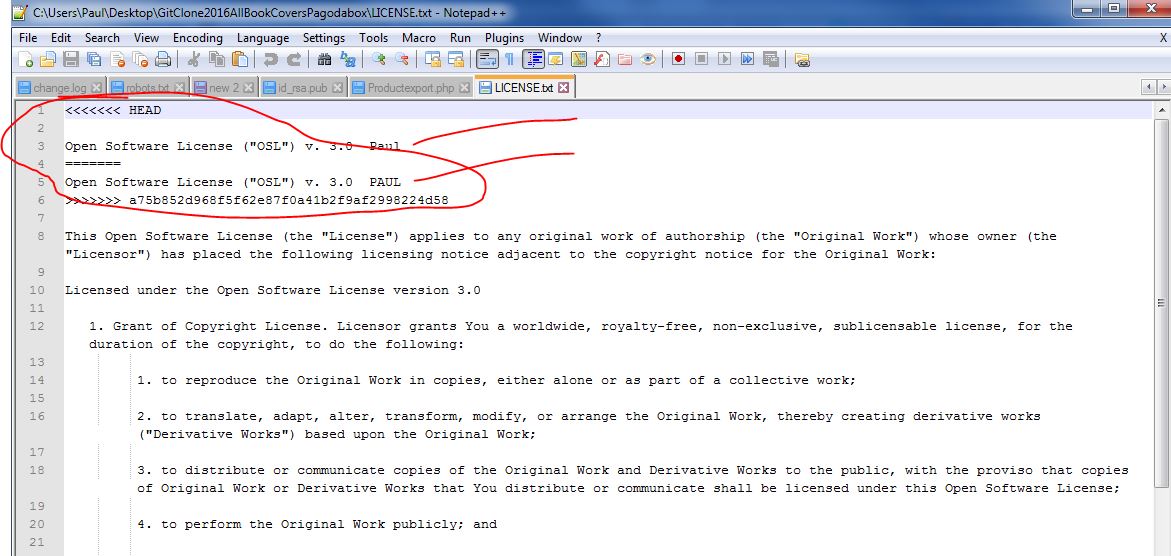
Task: Close the id_rsa.pub tab
Action: pos(338,88)
